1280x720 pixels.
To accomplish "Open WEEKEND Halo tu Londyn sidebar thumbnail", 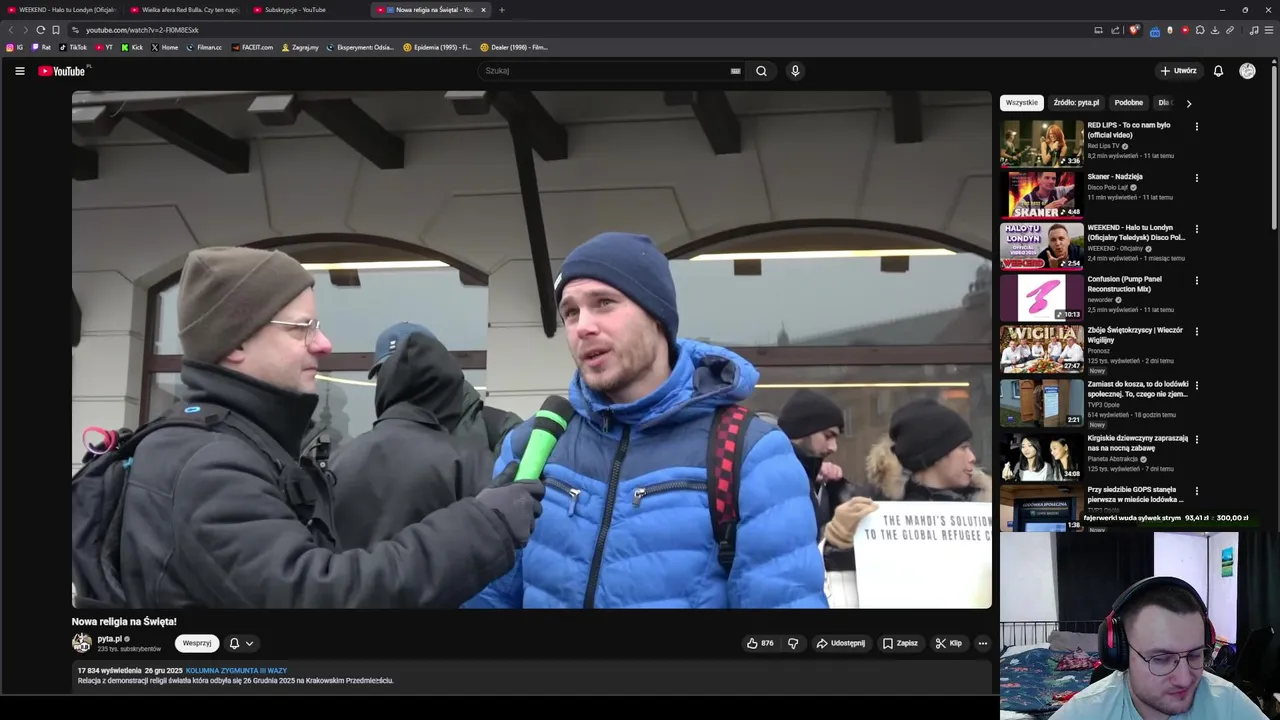I will point(1042,246).
